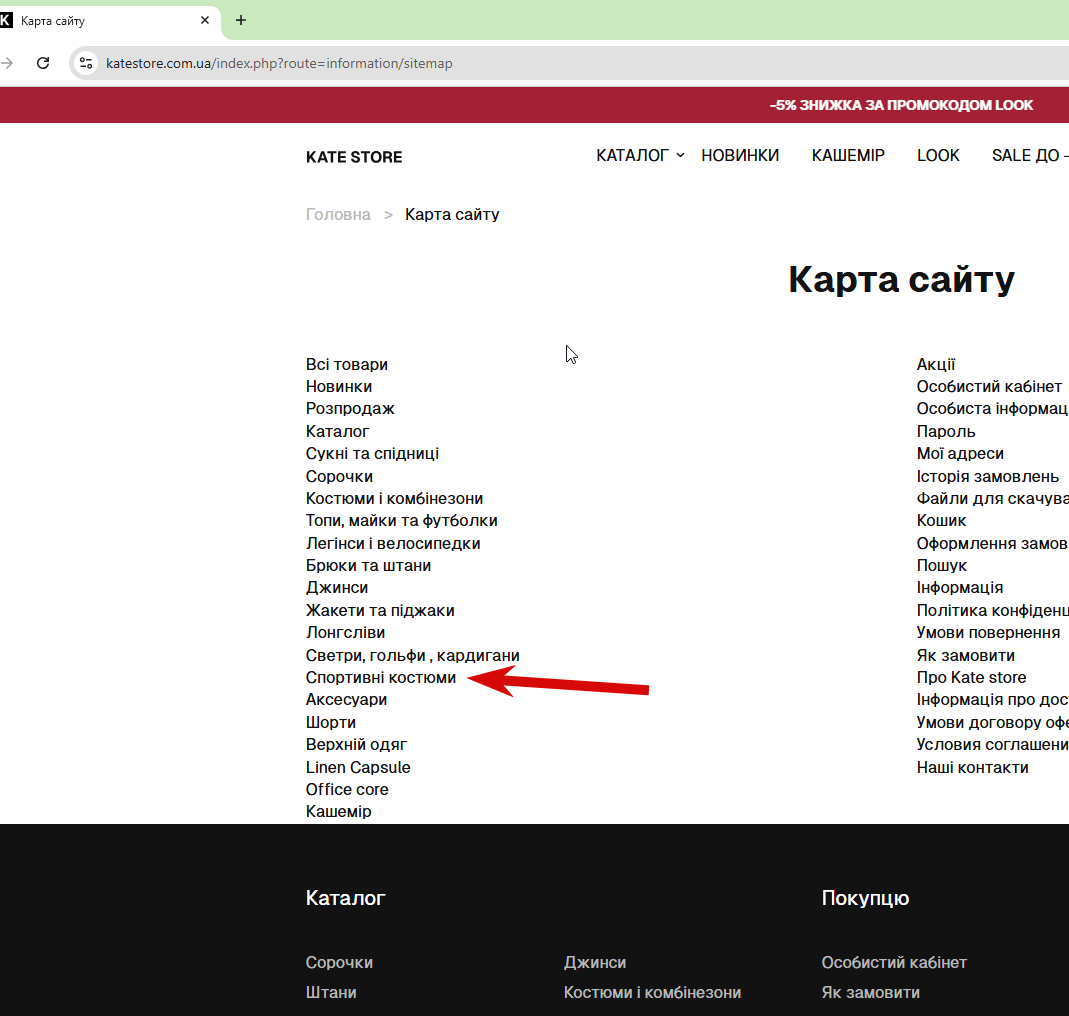
Task: Open Про Kate store link
Action: pyautogui.click(x=971, y=678)
